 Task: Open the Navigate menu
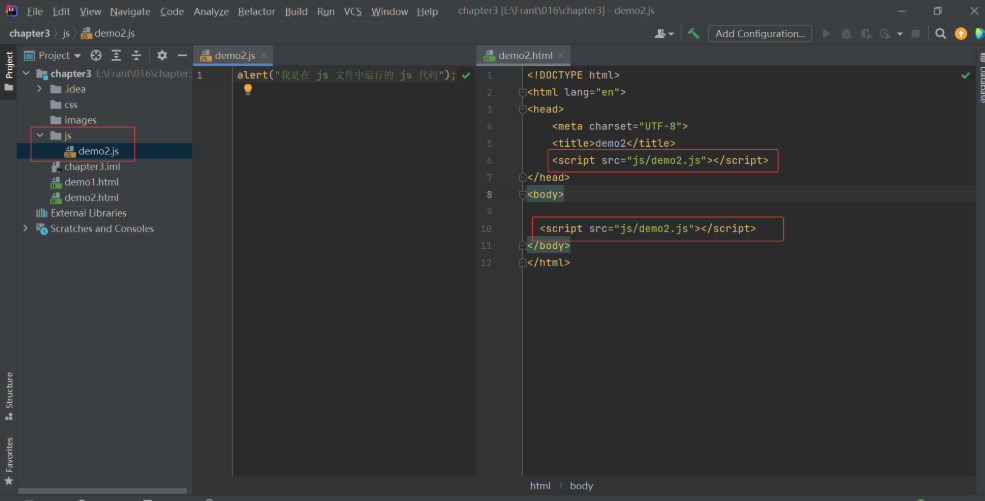130,11
